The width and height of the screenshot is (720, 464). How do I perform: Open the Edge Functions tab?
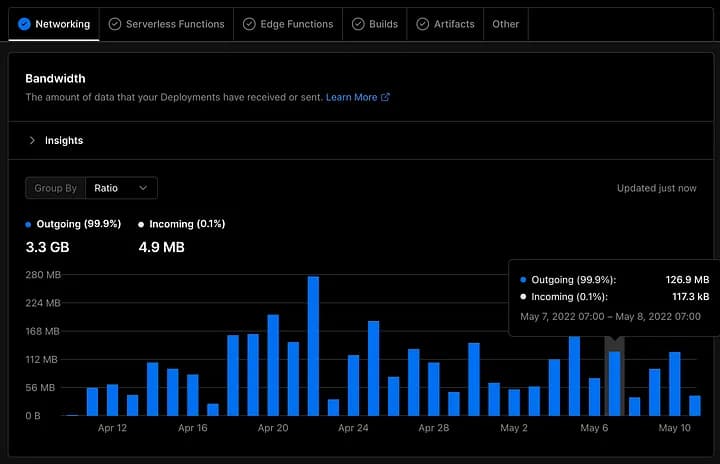click(x=288, y=24)
